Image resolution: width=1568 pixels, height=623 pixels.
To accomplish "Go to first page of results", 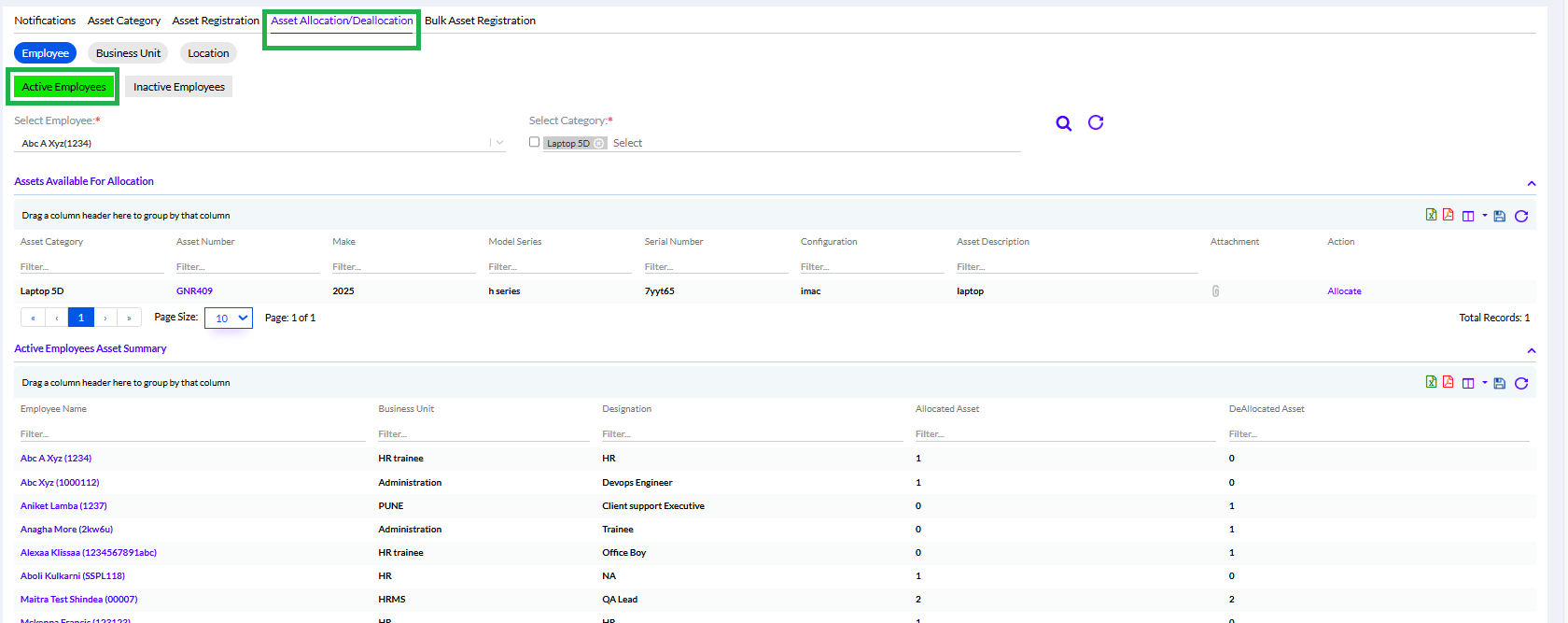I will click(x=33, y=318).
